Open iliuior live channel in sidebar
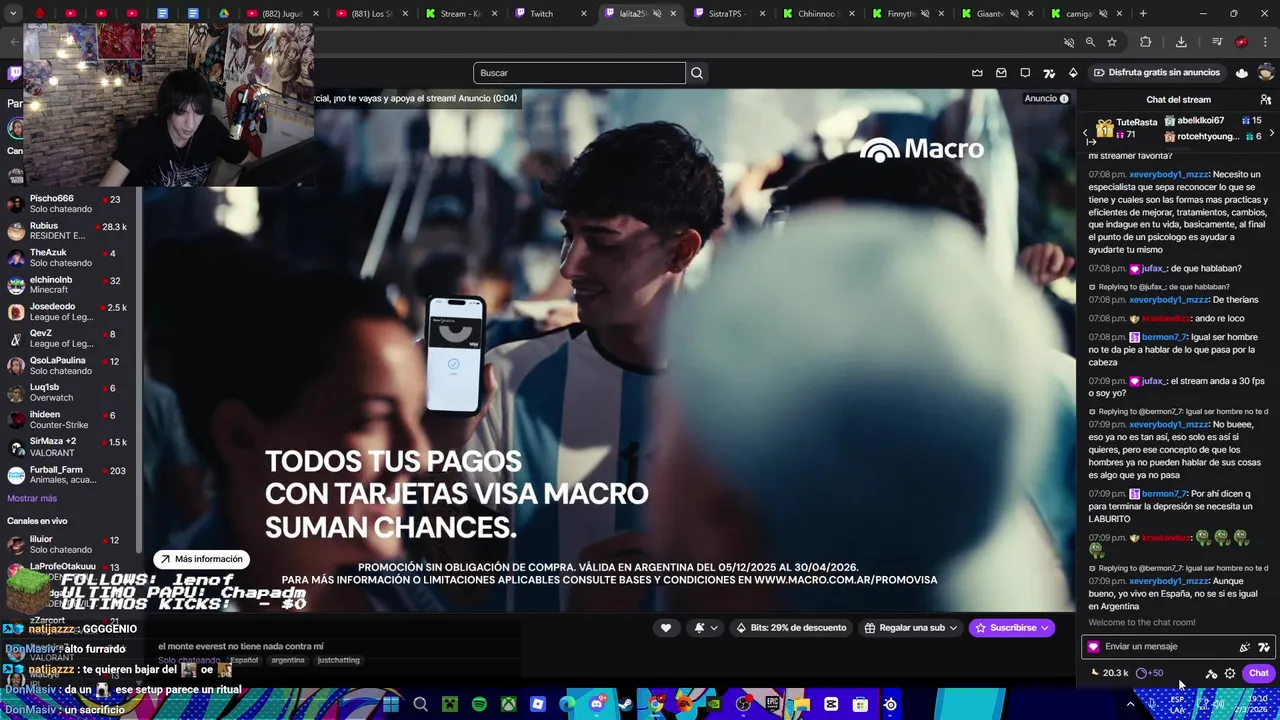 (68, 544)
